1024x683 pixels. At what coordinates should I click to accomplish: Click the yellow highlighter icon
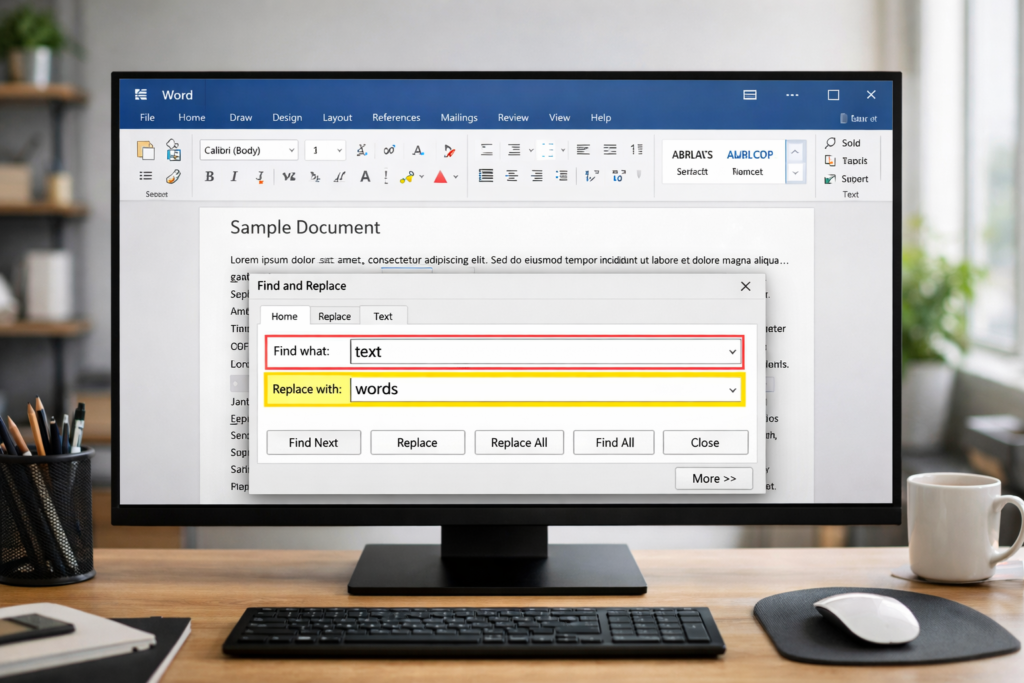pos(407,177)
